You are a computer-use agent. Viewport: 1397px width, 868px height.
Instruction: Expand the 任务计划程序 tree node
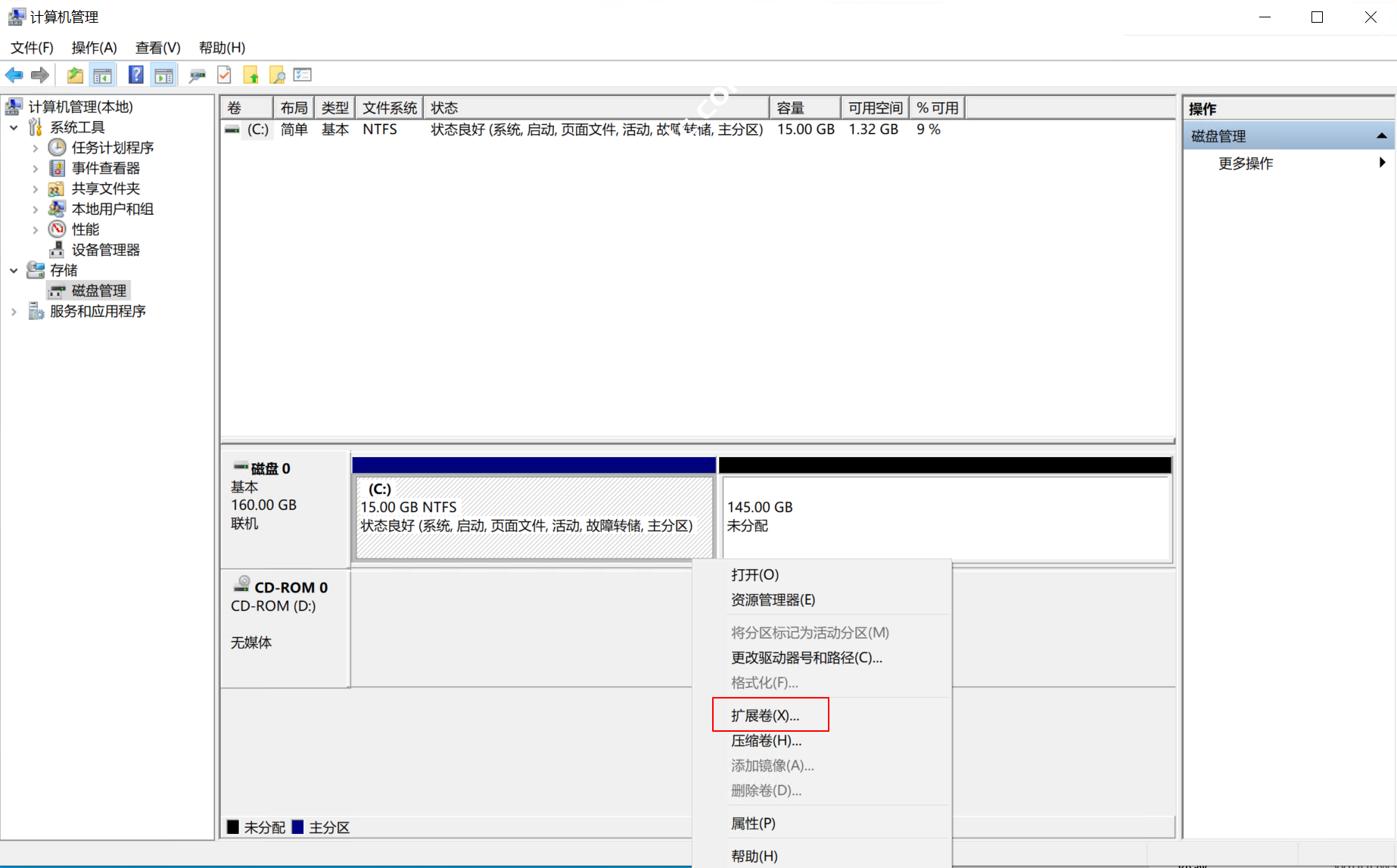click(x=35, y=148)
